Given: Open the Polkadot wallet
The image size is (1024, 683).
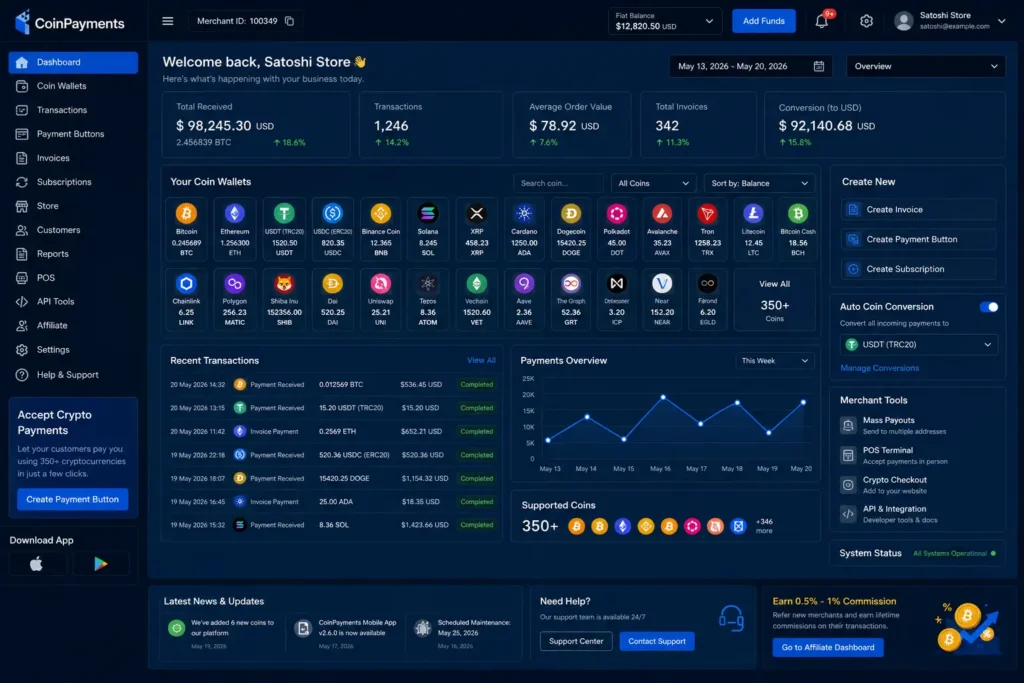Looking at the screenshot, I should [x=616, y=229].
